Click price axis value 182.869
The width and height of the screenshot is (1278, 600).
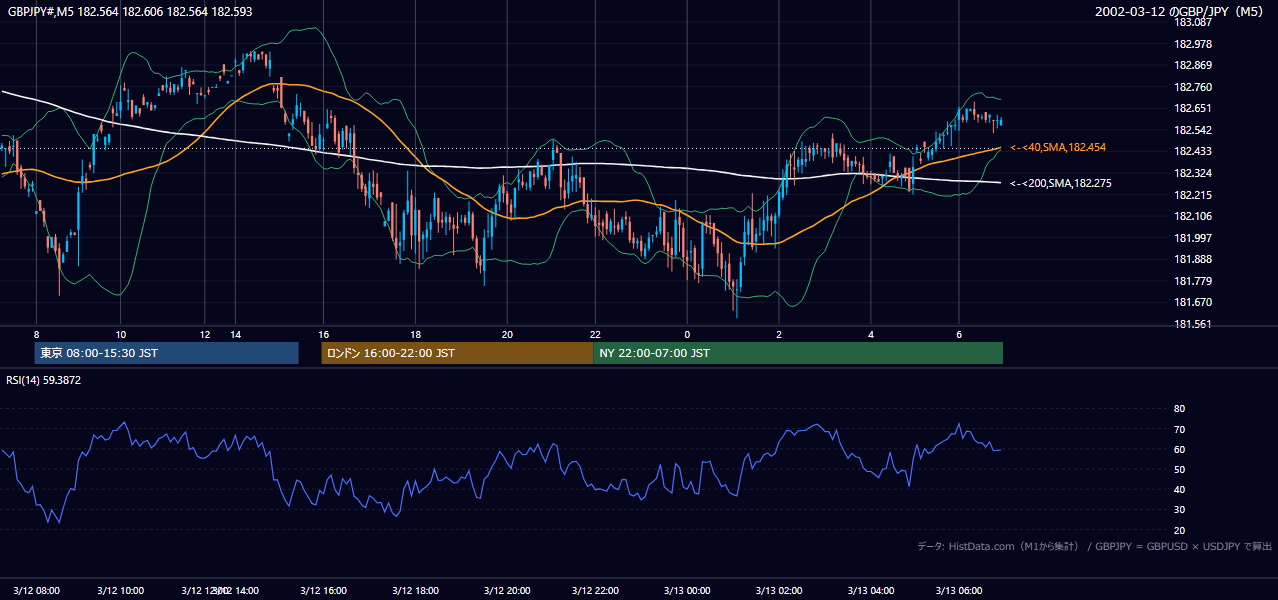tap(1193, 65)
